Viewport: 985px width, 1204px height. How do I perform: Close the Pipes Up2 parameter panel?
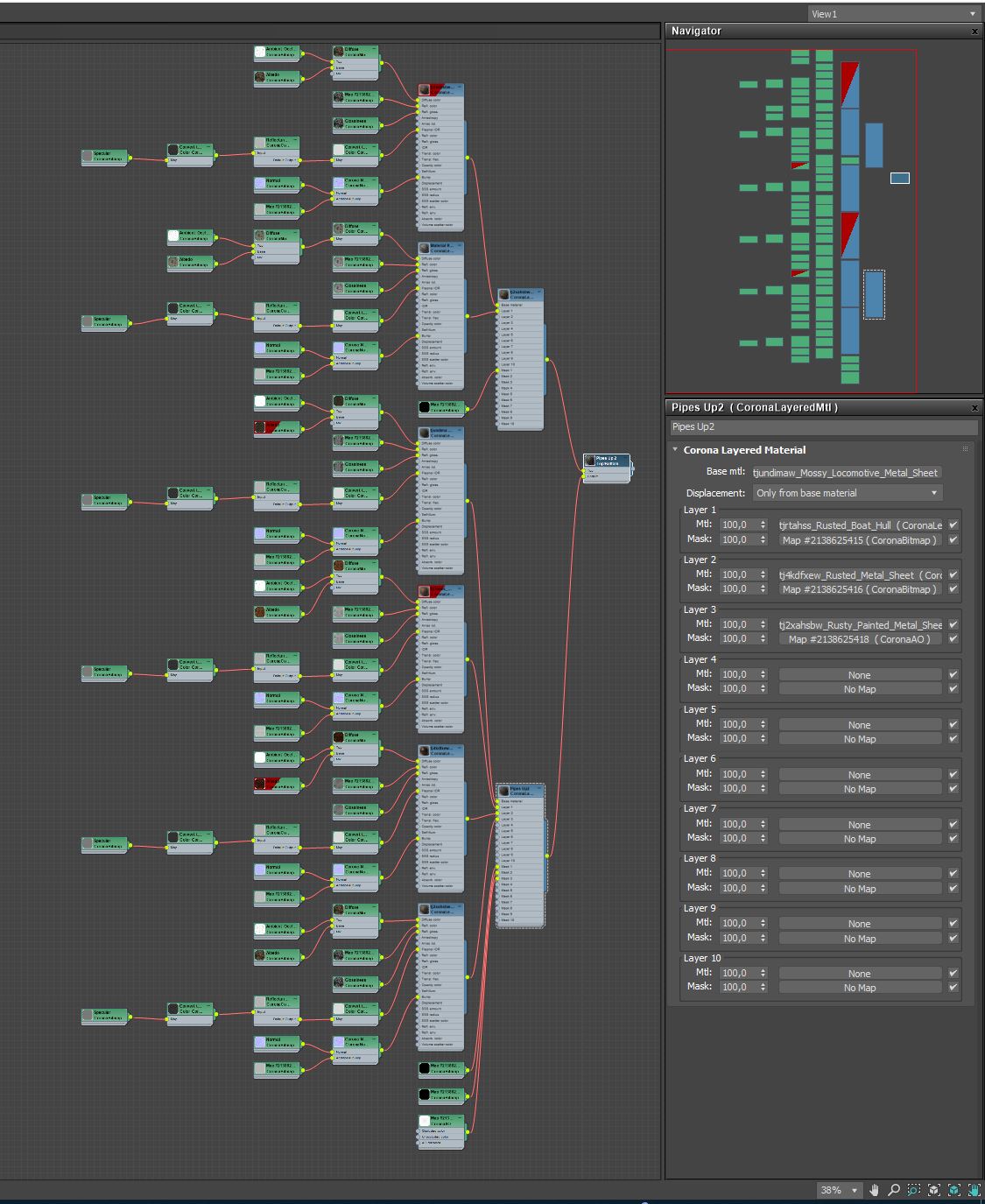974,408
